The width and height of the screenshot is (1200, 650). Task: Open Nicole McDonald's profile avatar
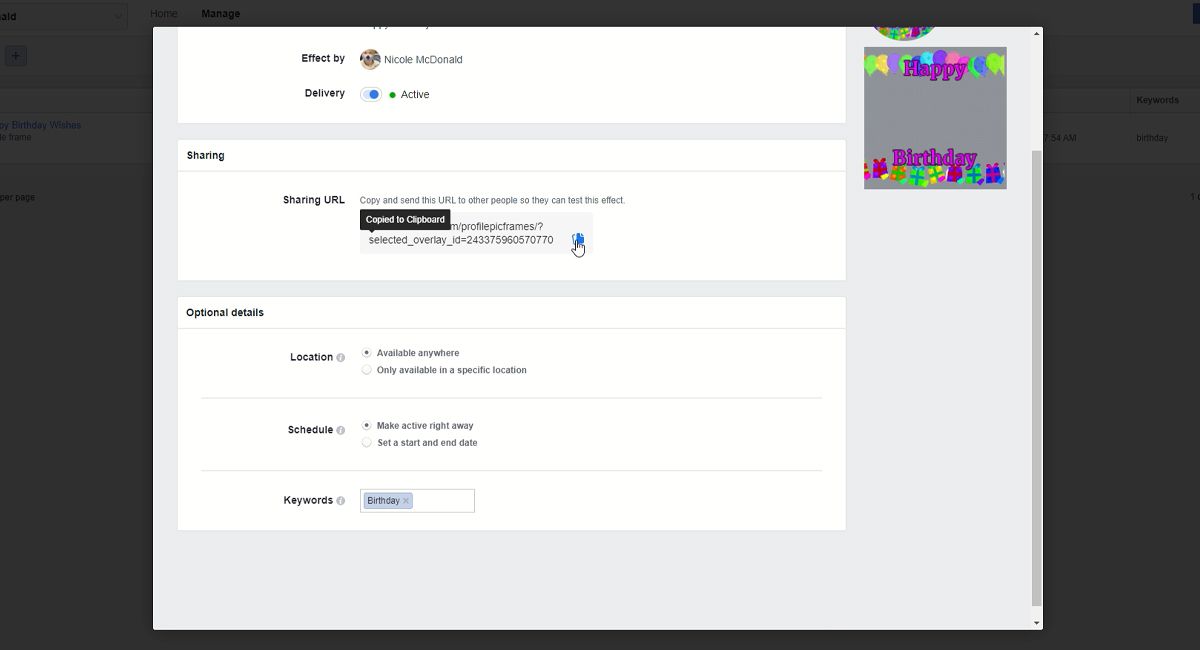(370, 59)
